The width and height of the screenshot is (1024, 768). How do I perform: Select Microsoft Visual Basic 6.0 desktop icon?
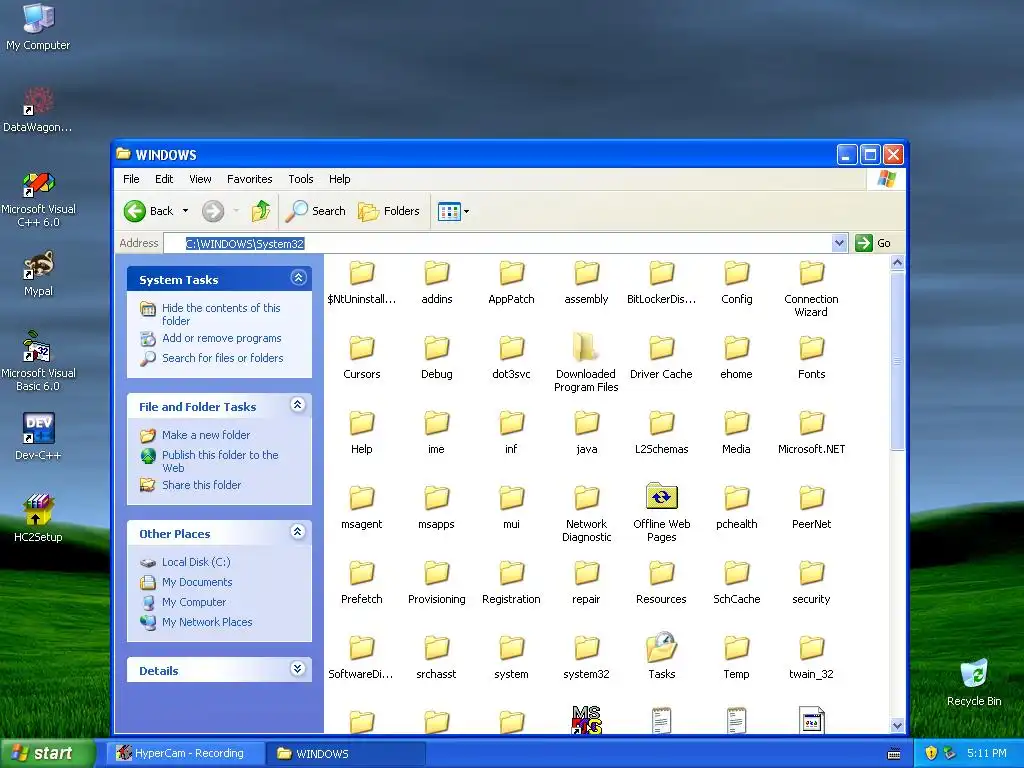38,361
